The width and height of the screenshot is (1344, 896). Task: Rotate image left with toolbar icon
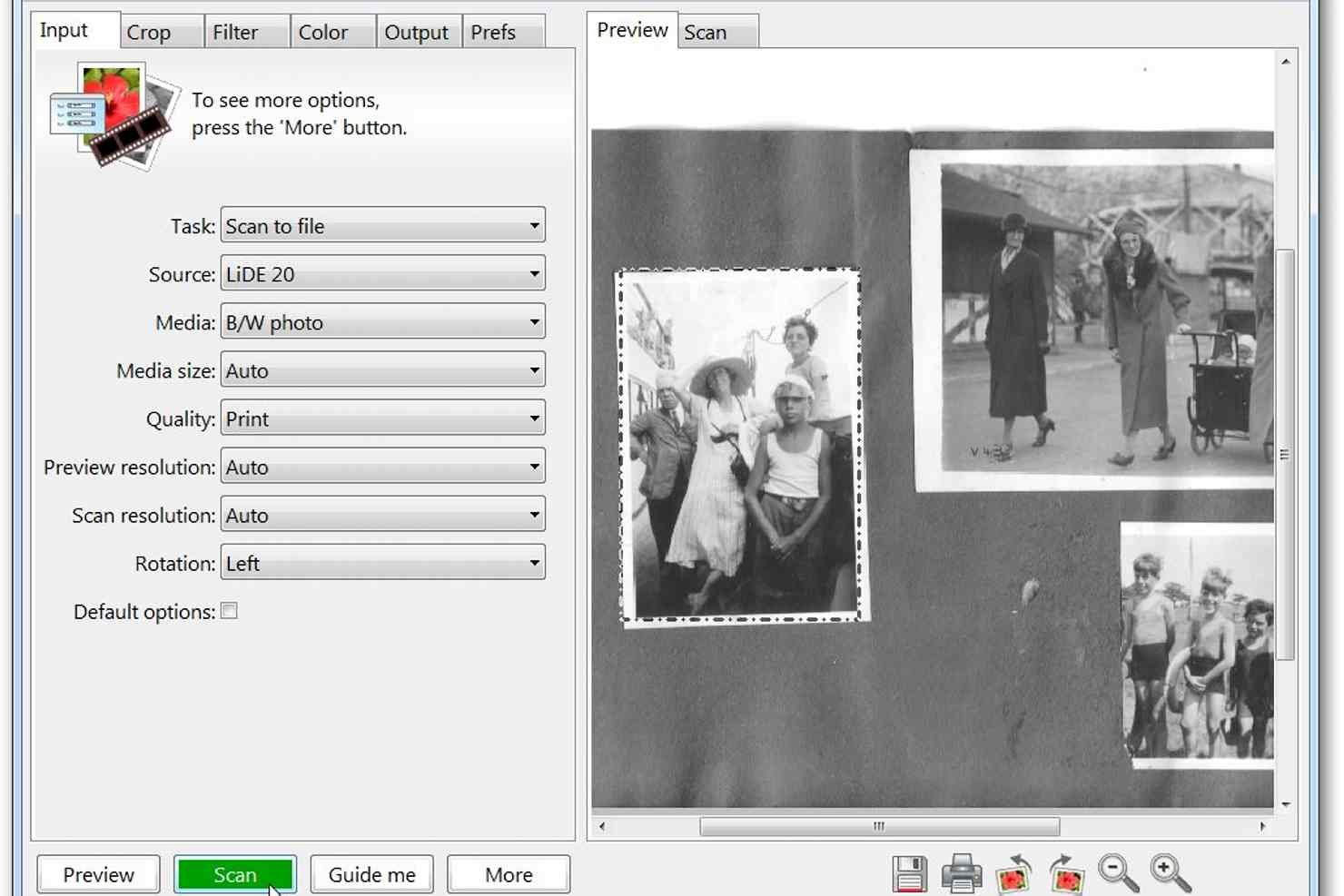(1014, 873)
